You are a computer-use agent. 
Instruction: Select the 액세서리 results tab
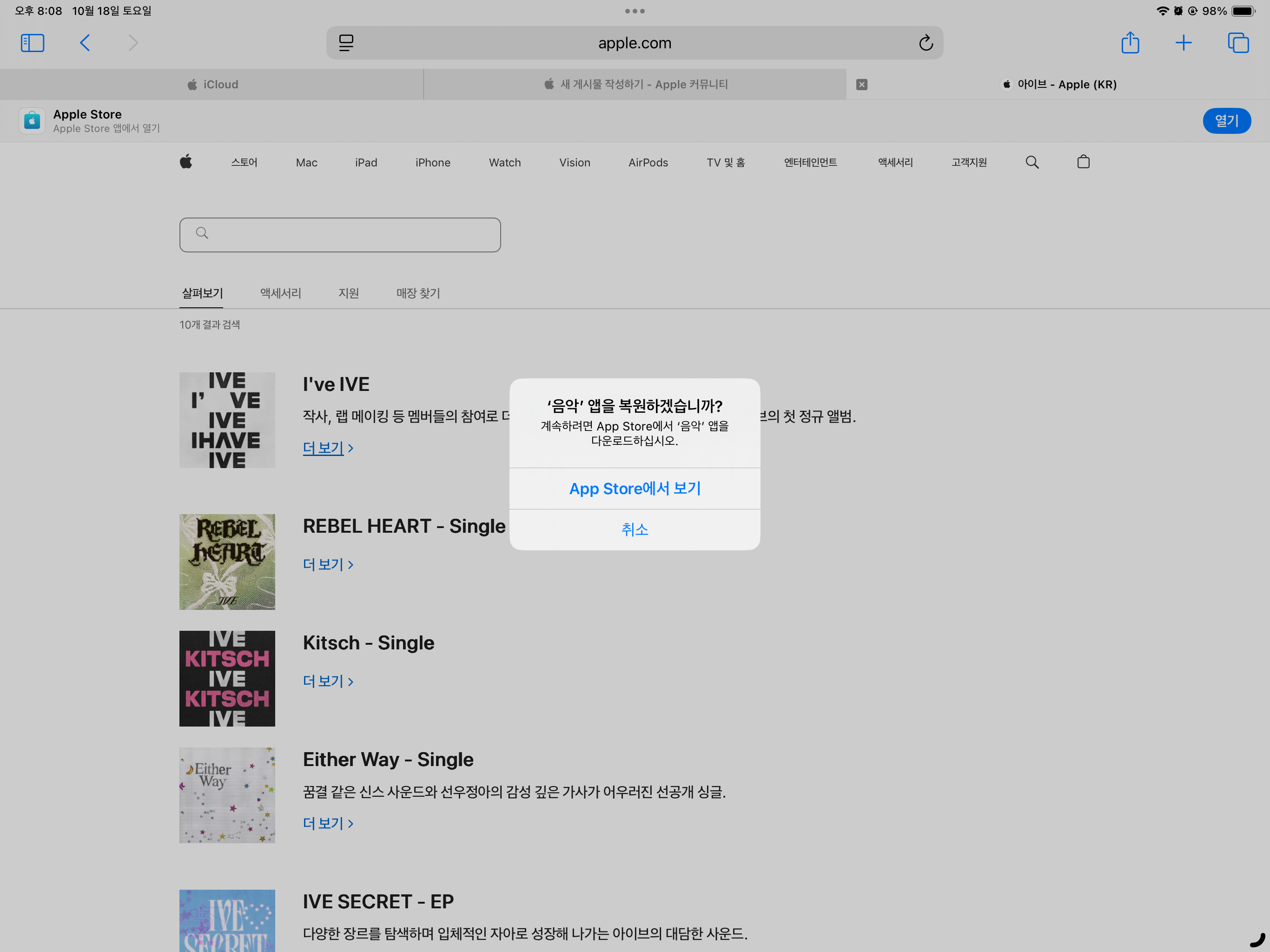[280, 293]
